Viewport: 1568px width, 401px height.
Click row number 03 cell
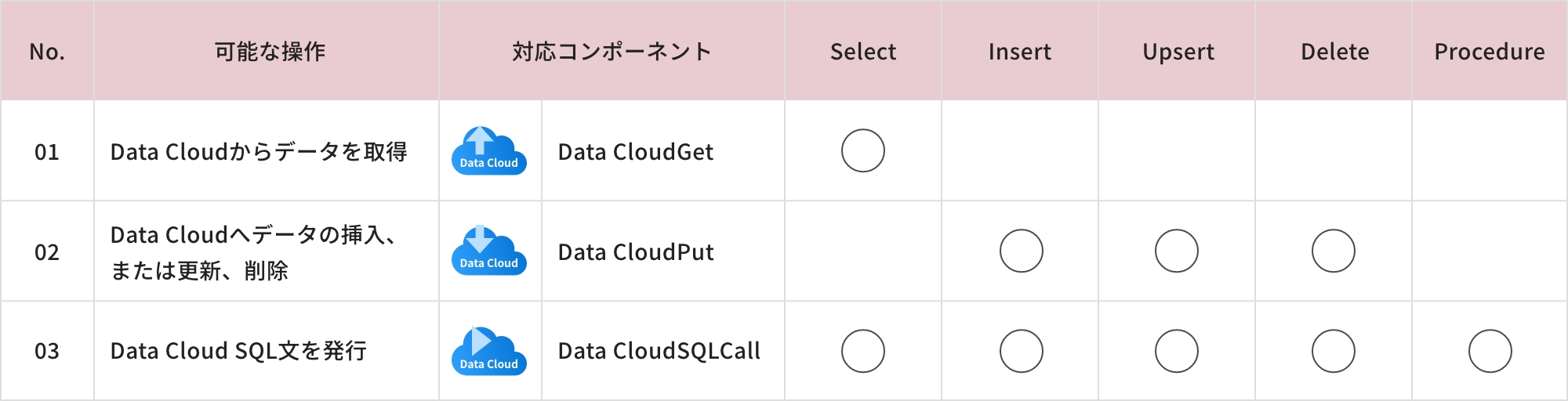47,351
